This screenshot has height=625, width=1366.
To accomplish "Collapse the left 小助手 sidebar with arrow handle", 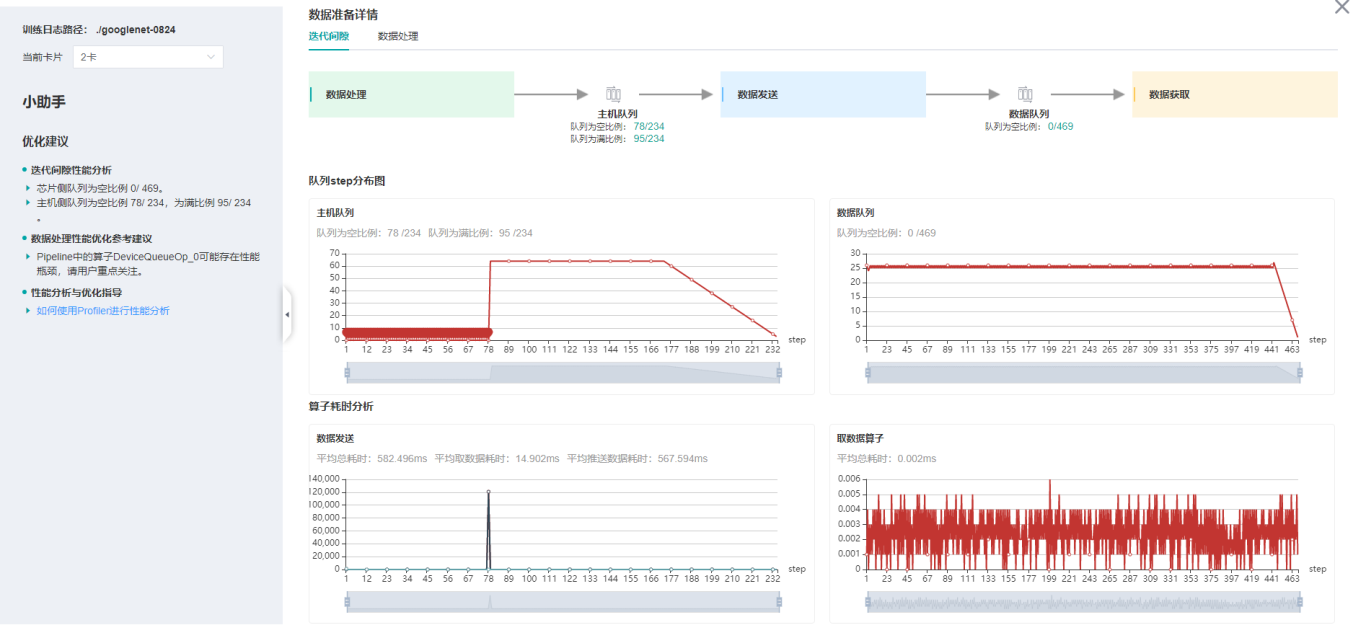I will pos(287,314).
